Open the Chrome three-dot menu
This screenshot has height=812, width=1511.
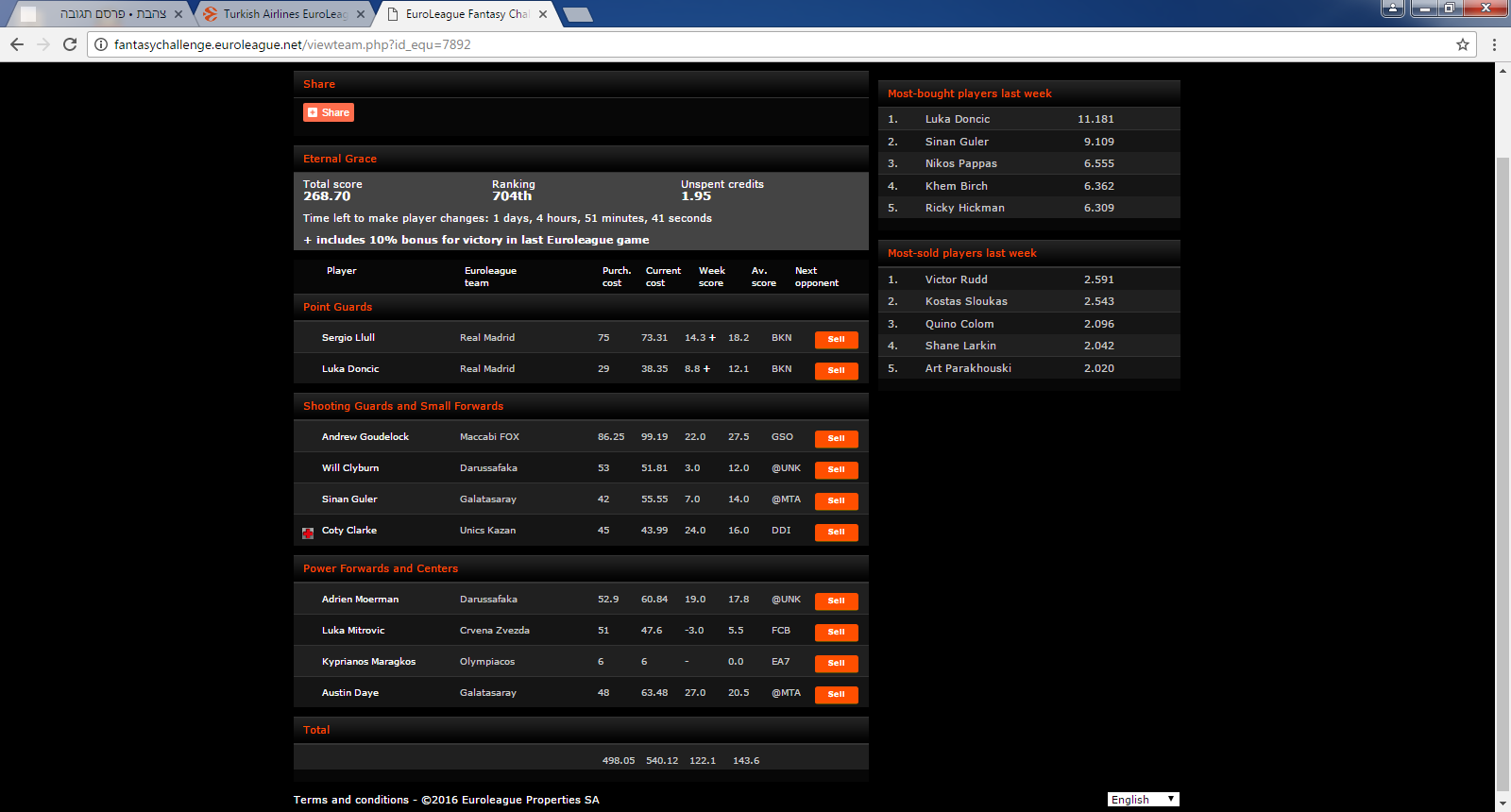tap(1494, 44)
